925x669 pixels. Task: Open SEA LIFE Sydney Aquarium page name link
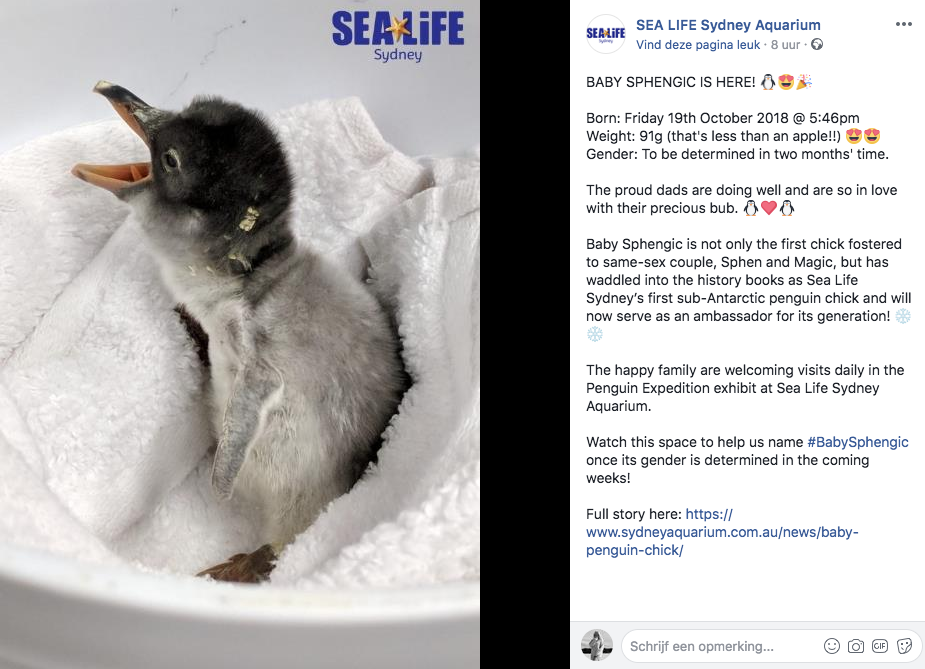[x=728, y=25]
